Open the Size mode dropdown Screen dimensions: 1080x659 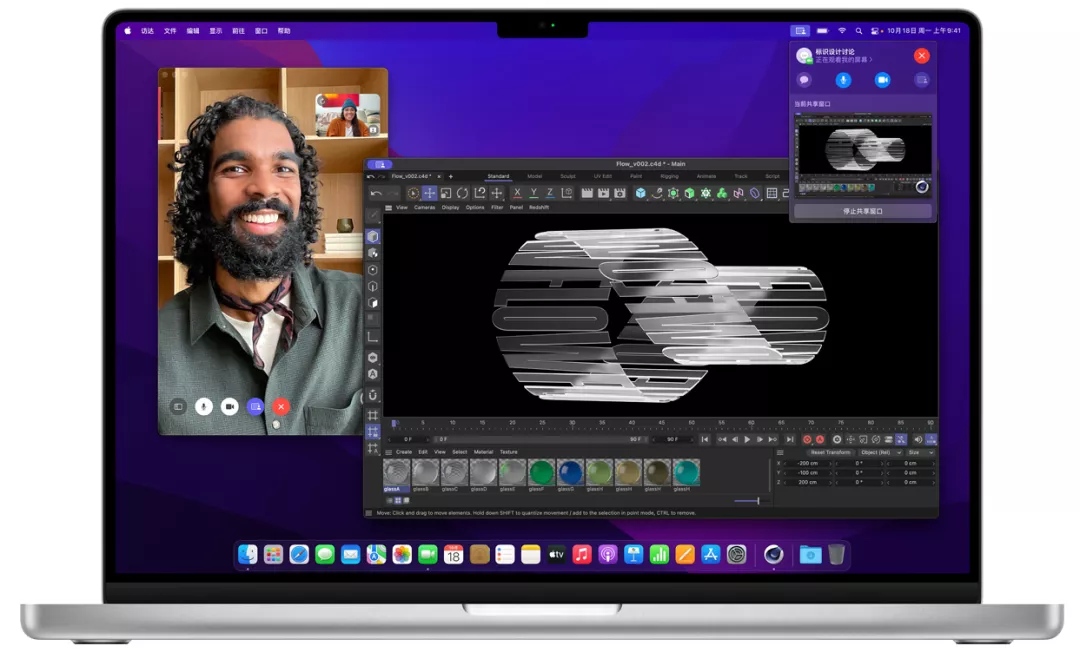pyautogui.click(x=920, y=452)
